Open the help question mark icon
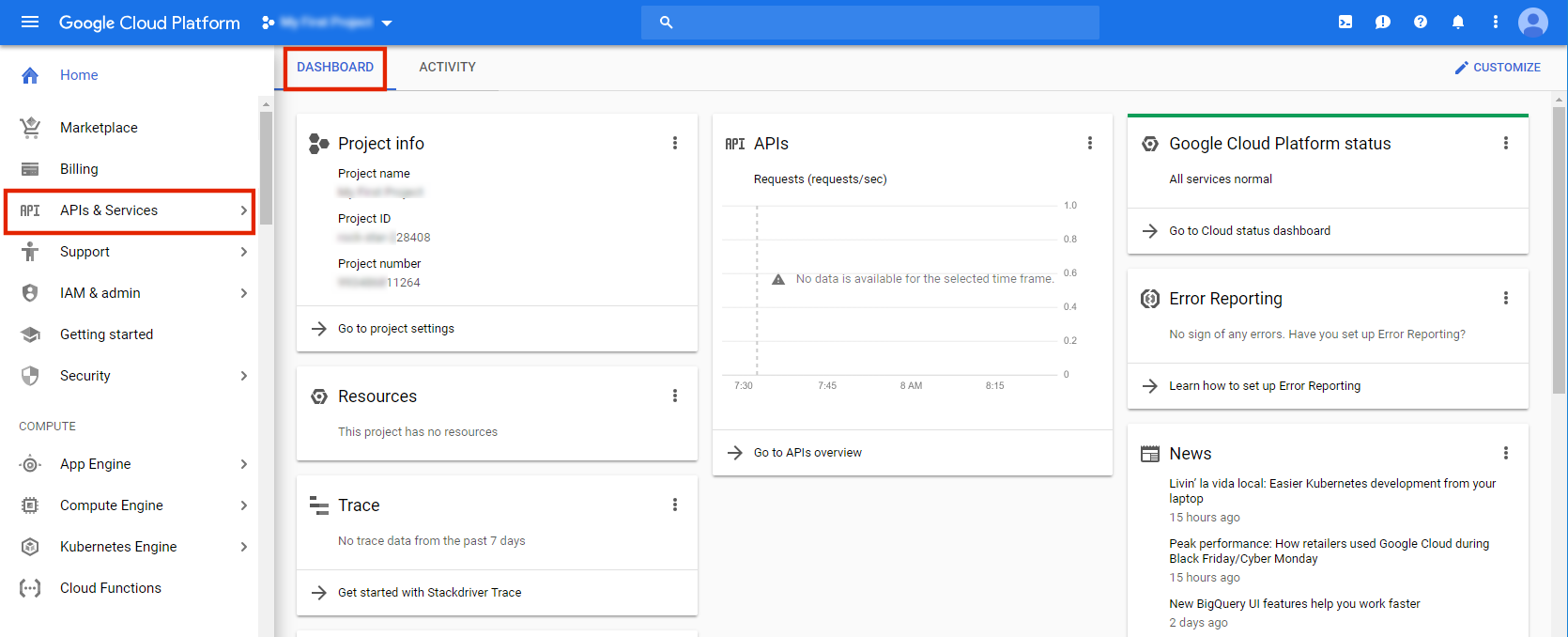 point(1421,22)
